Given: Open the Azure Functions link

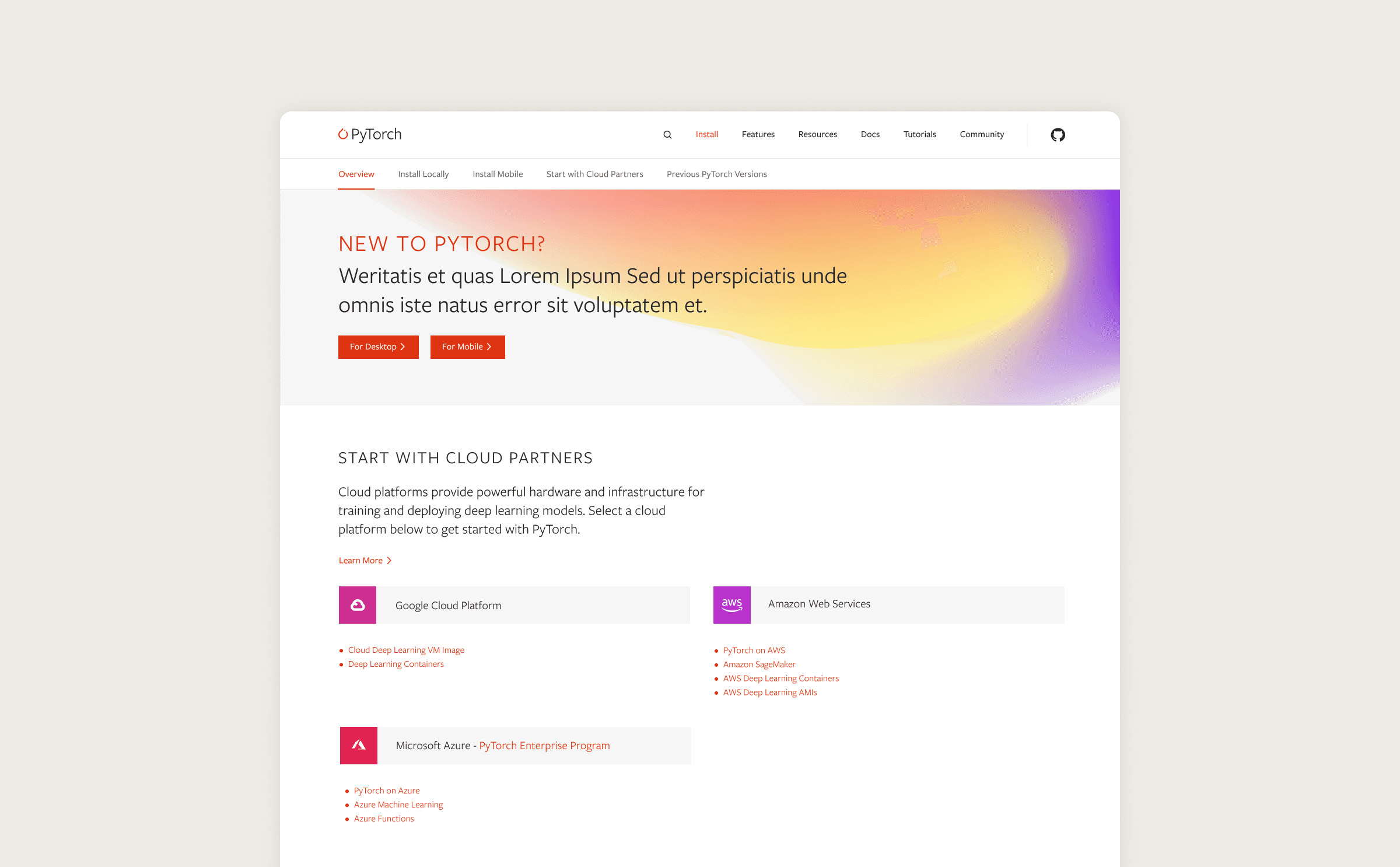Looking at the screenshot, I should [x=384, y=819].
